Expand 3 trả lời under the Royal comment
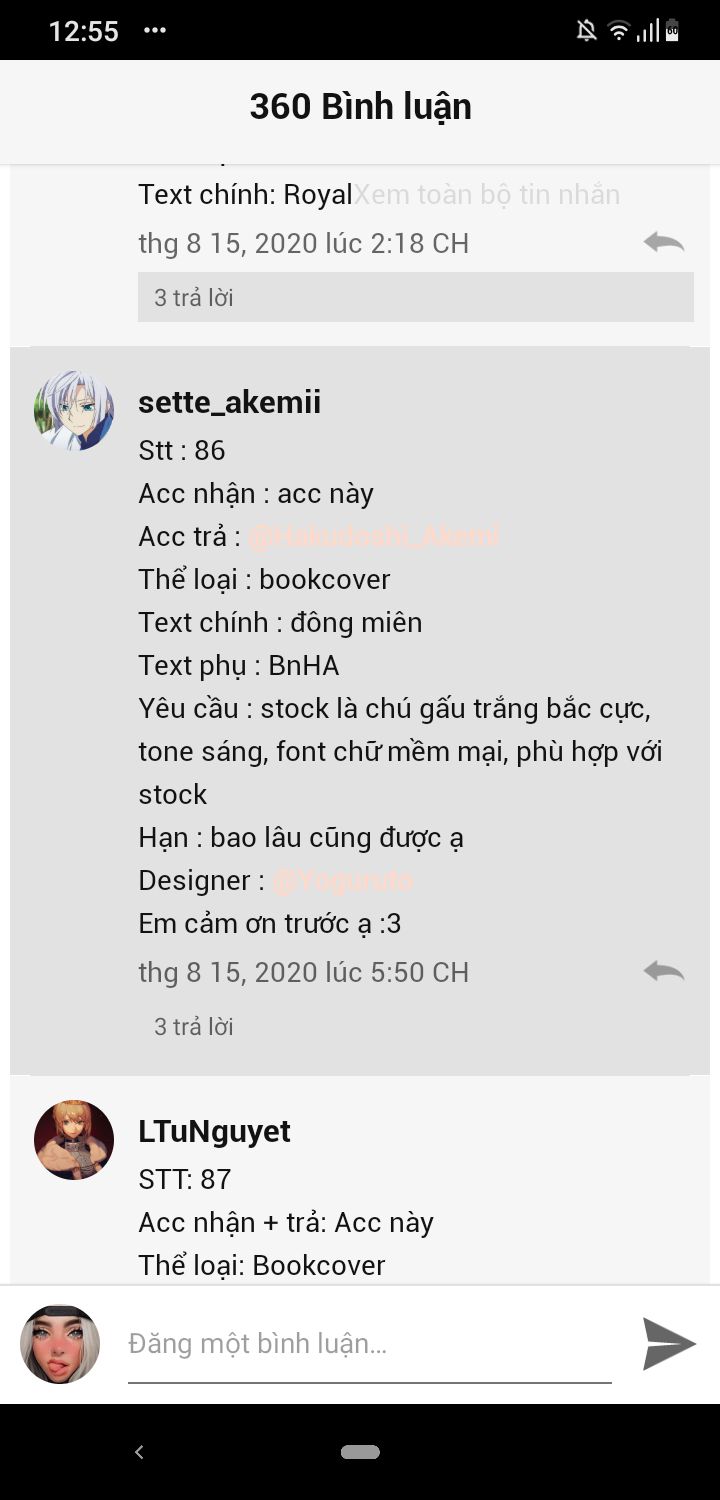The width and height of the screenshot is (720, 1500). point(416,297)
